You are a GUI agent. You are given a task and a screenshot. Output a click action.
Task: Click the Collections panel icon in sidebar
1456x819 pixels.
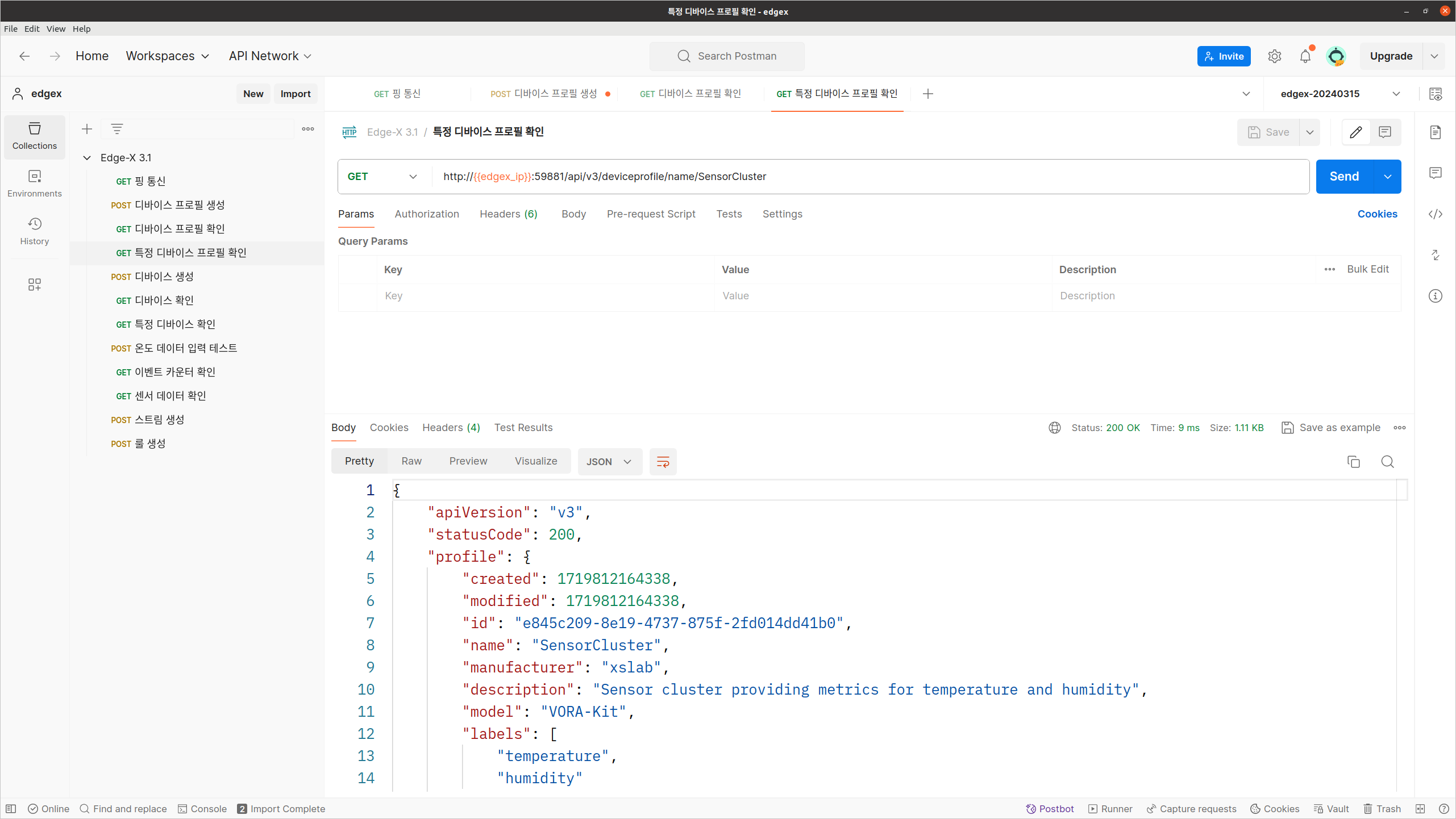click(35, 135)
